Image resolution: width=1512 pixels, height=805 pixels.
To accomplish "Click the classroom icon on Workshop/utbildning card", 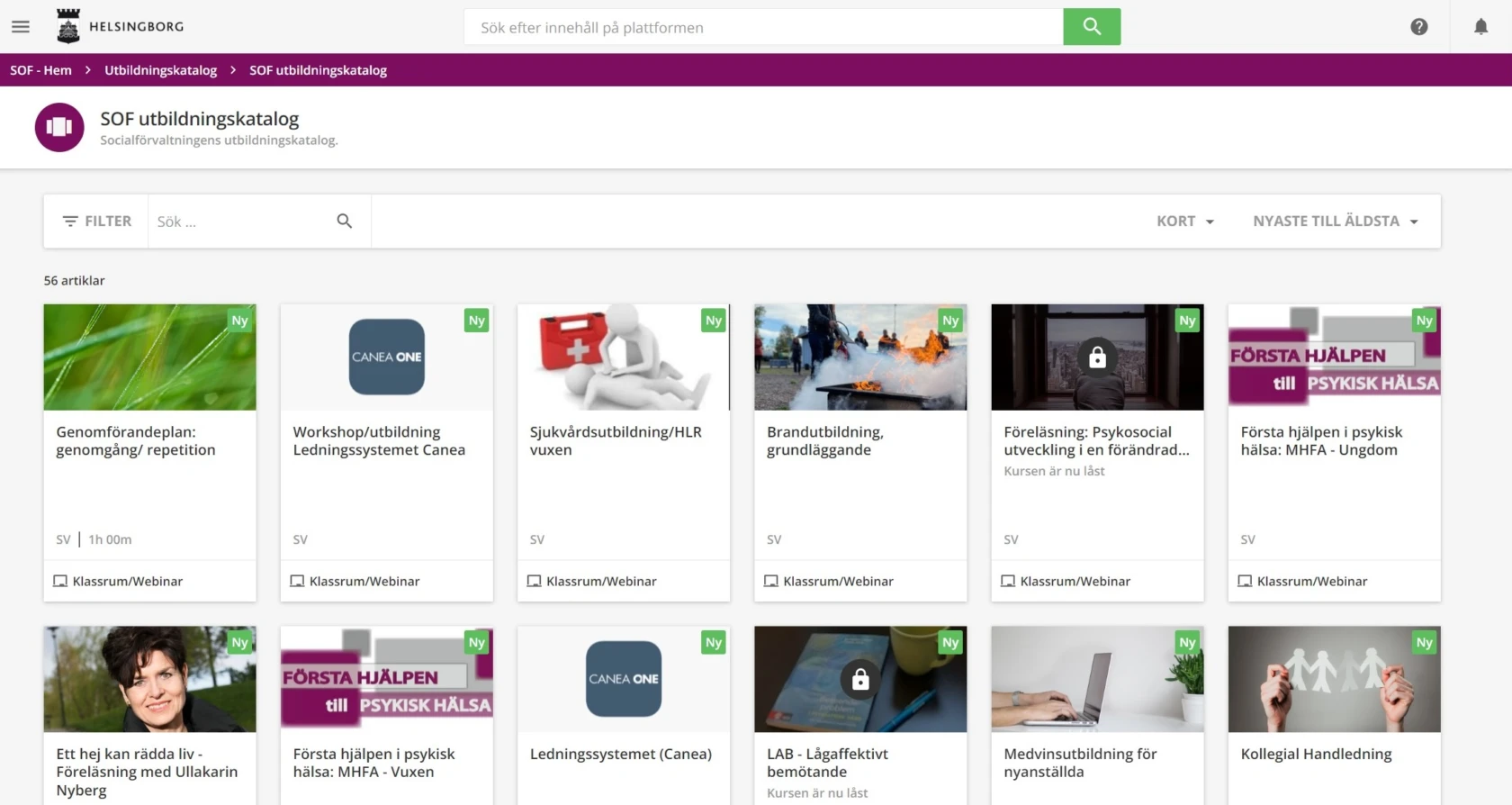I will (x=297, y=582).
